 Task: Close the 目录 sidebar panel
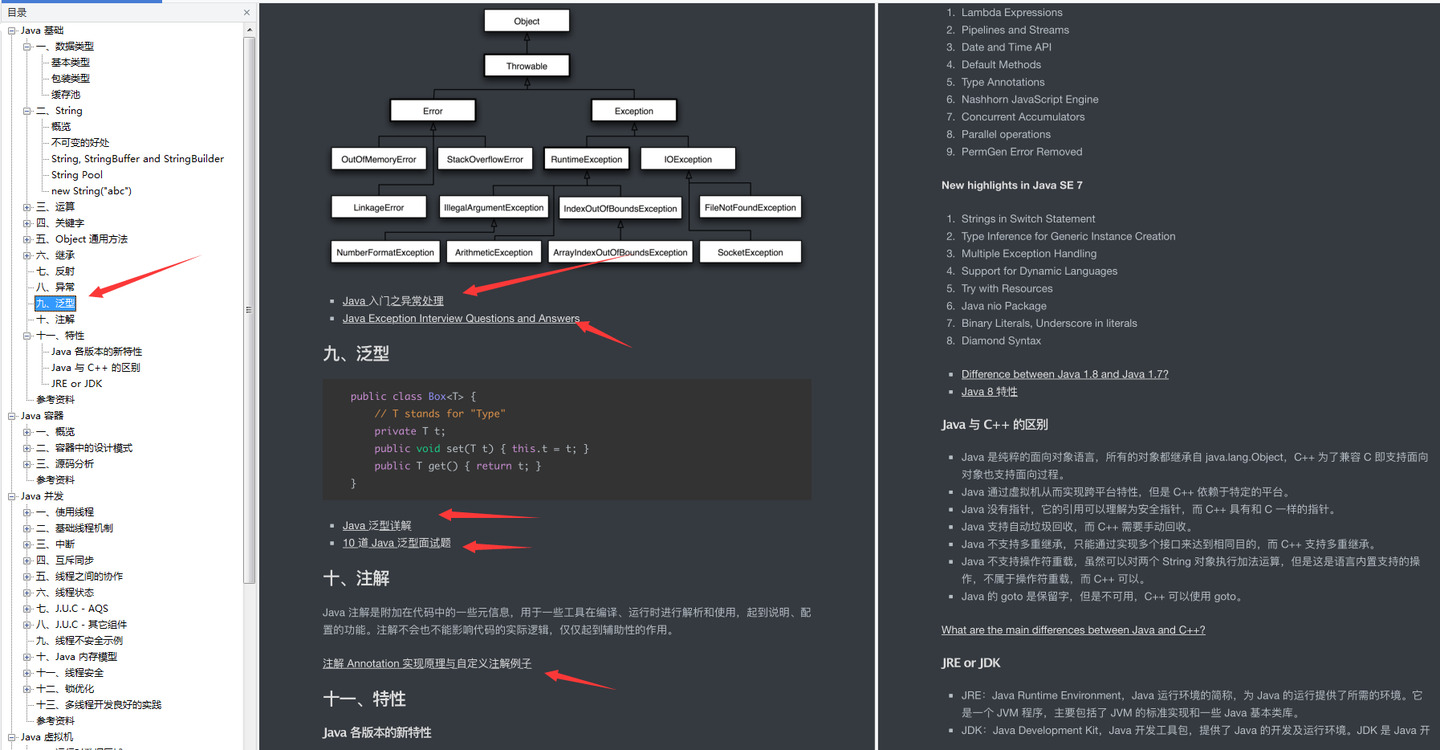(246, 11)
